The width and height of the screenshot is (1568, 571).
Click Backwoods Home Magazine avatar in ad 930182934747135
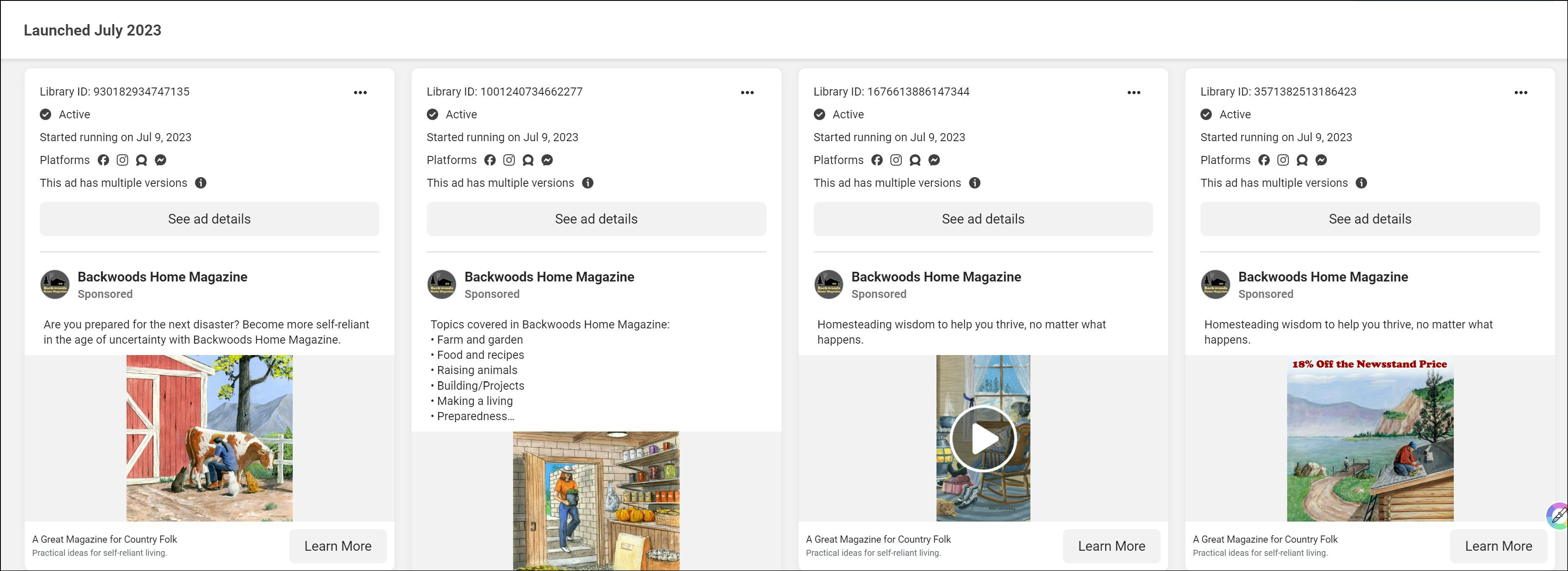[55, 284]
